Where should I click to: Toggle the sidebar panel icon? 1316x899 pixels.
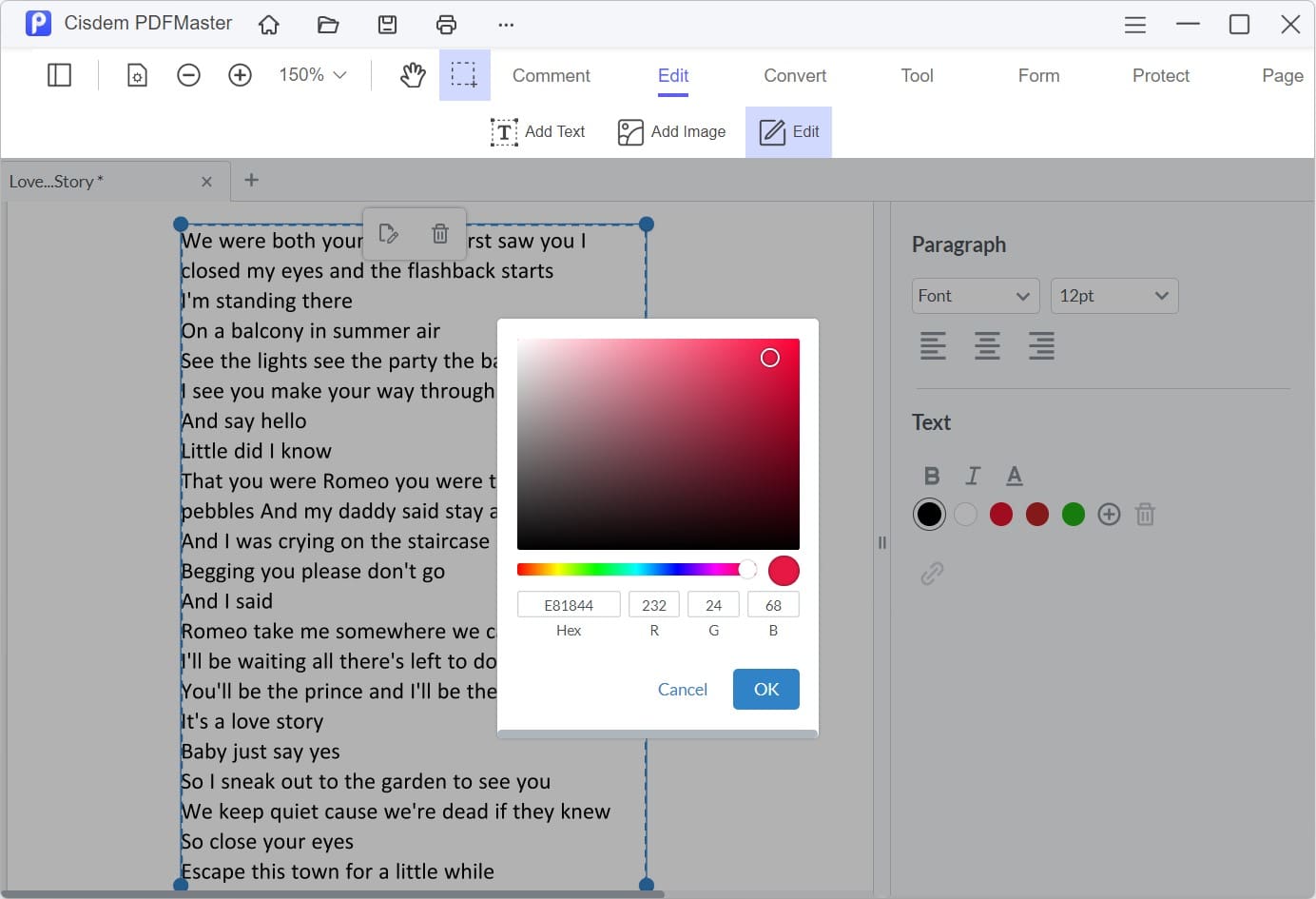[59, 75]
